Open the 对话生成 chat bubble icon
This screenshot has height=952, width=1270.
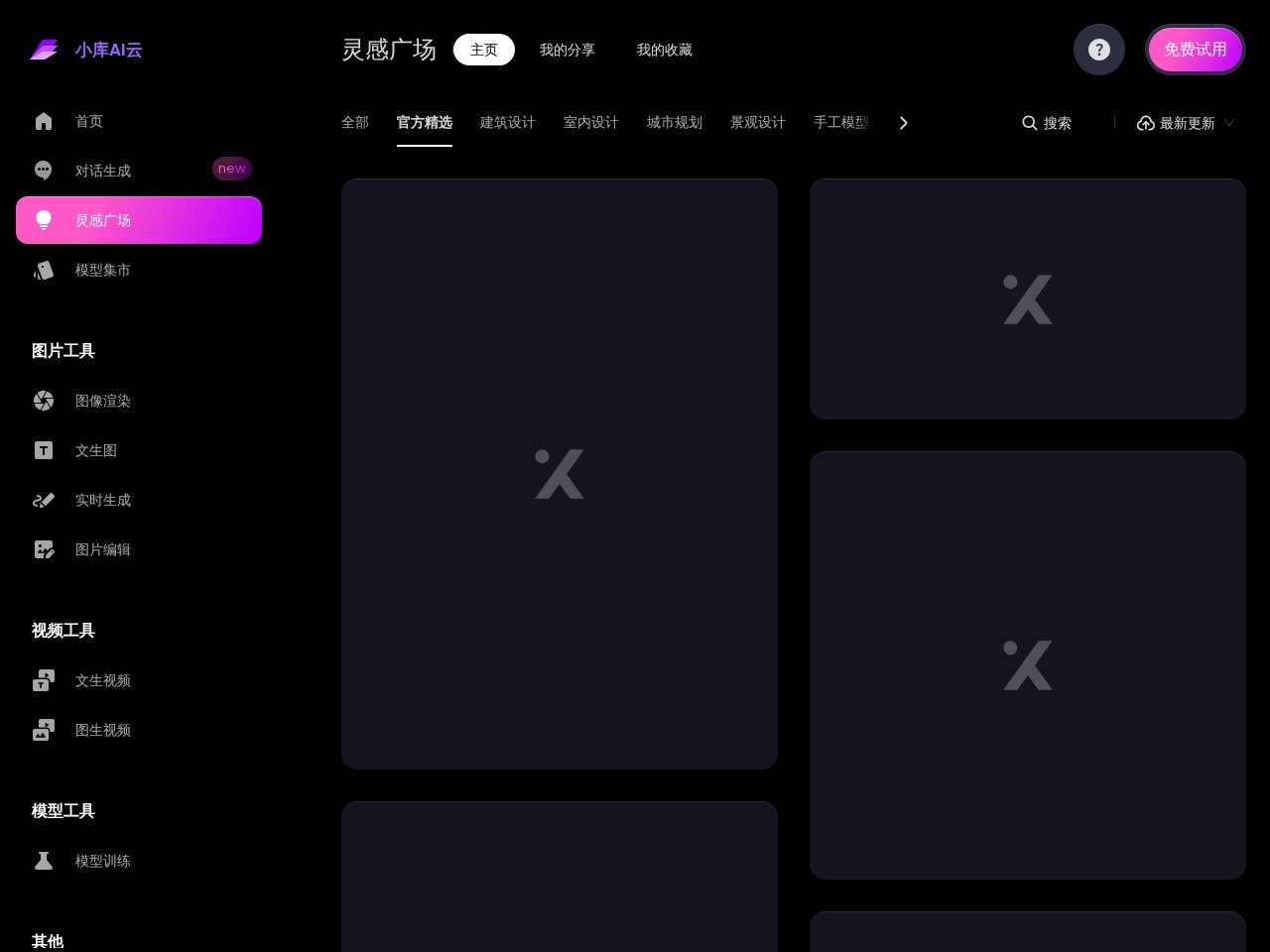click(44, 171)
